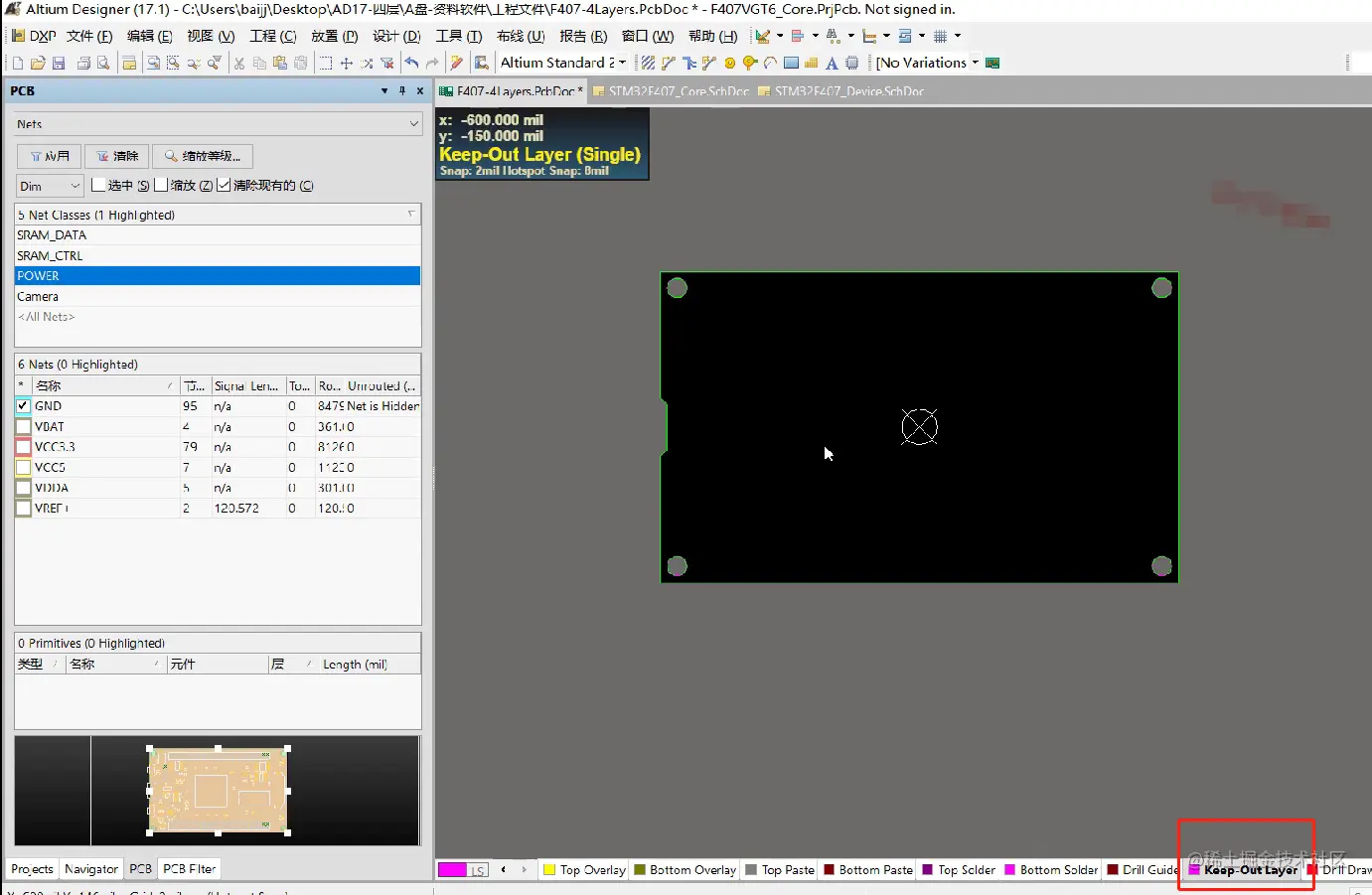Open the 文件 (F) menu
Viewport: 1372px width, 895px height.
point(89,36)
